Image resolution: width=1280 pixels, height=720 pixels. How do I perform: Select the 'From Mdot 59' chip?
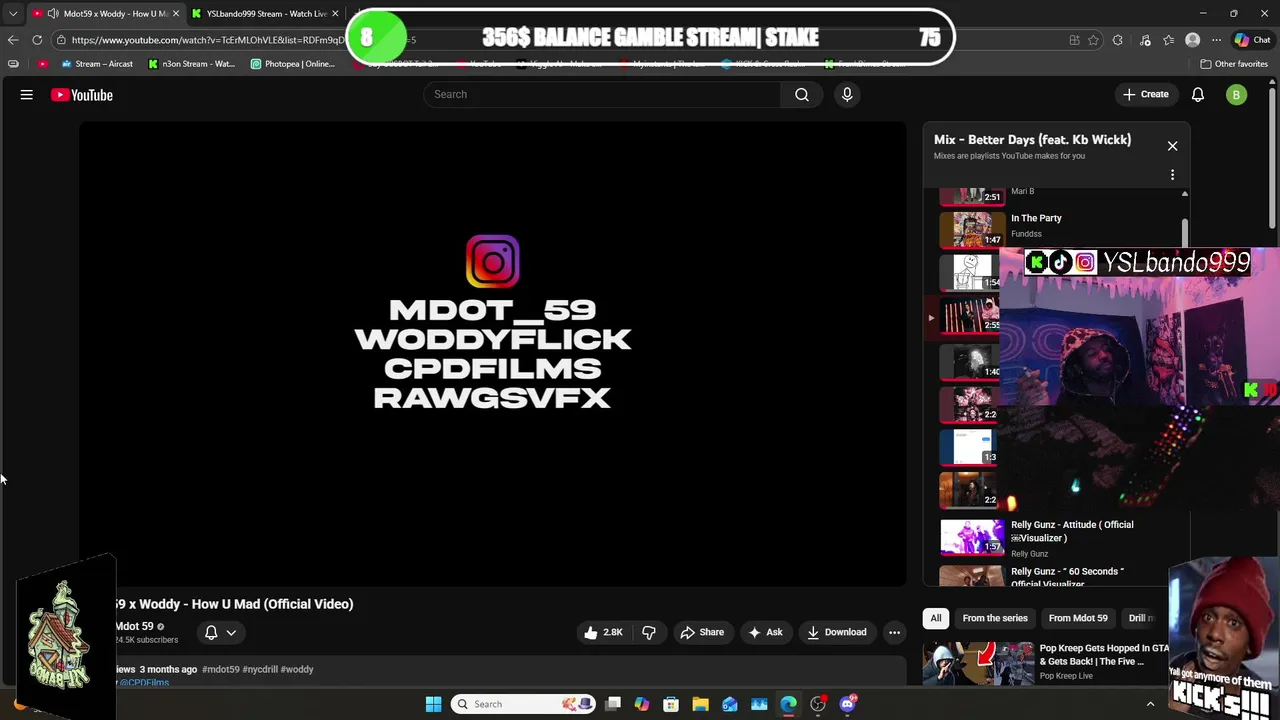[1078, 618]
